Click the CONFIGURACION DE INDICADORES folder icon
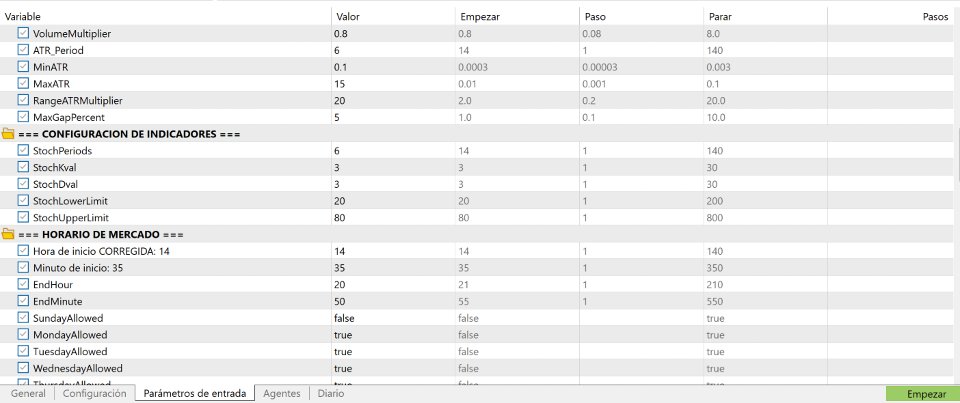Image resolution: width=960 pixels, height=403 pixels. click(x=8, y=133)
